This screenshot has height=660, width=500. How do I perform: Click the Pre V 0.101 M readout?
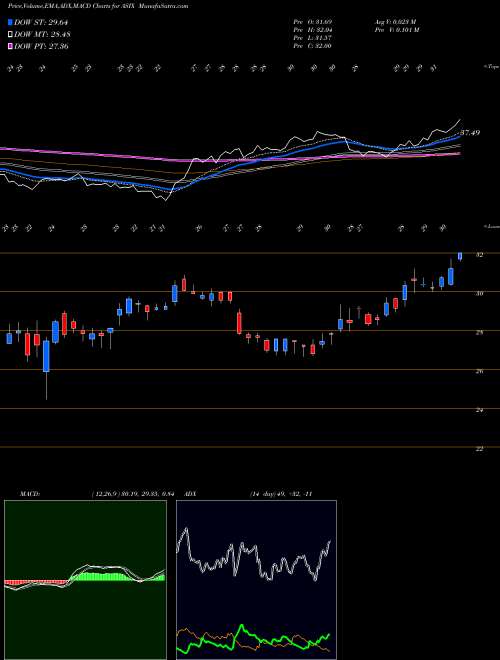[x=396, y=30]
